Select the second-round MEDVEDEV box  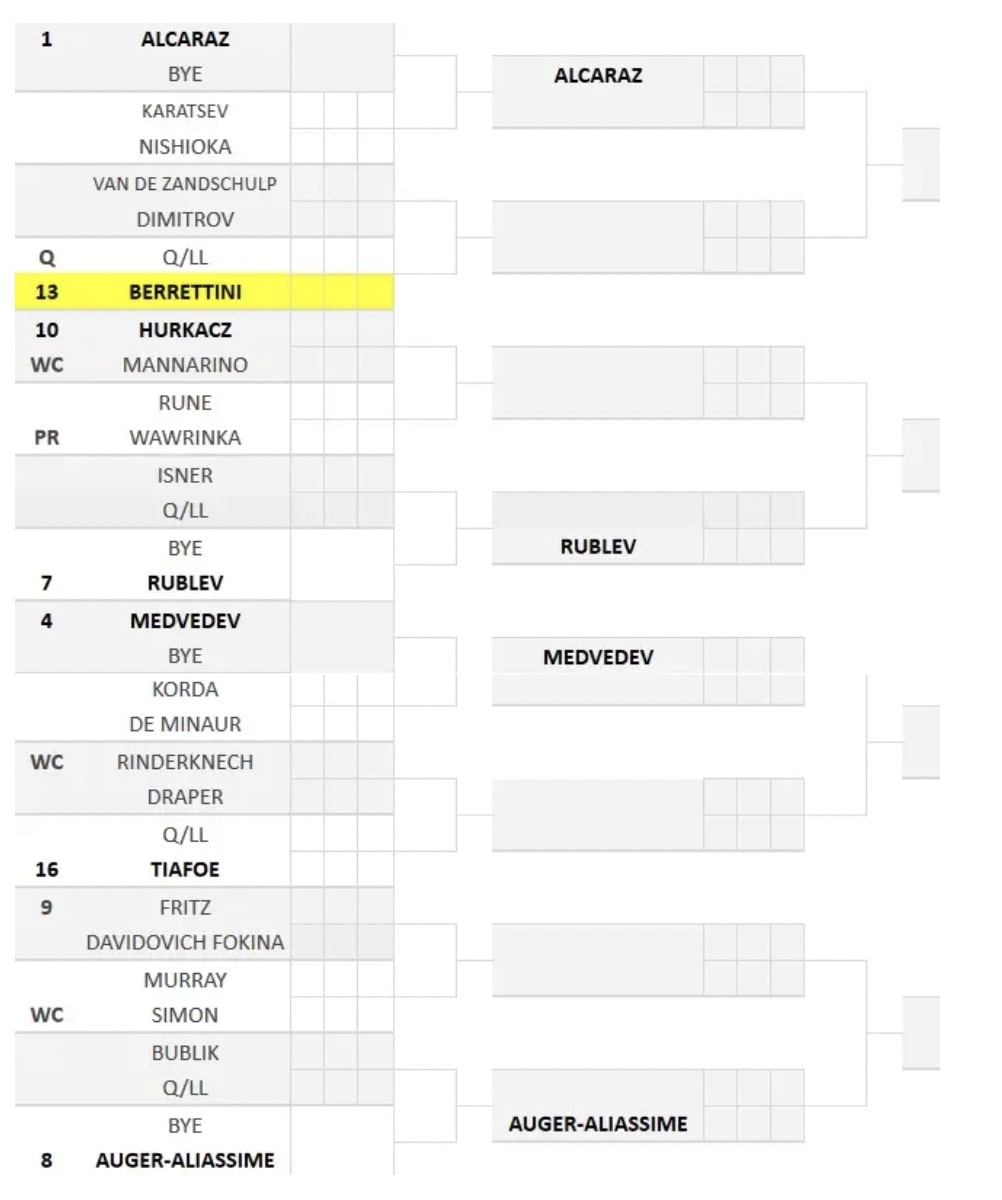(x=598, y=657)
